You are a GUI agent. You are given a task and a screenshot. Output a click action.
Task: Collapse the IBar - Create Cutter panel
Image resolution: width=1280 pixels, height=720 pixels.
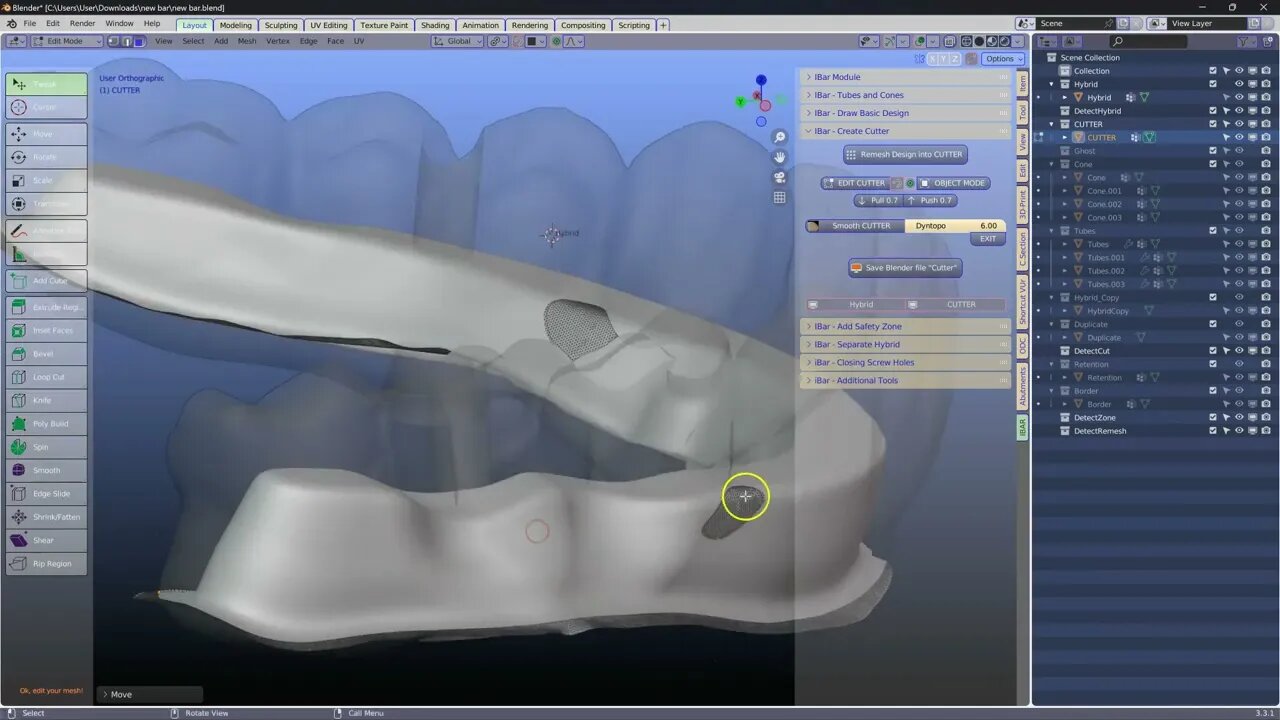tap(906, 131)
